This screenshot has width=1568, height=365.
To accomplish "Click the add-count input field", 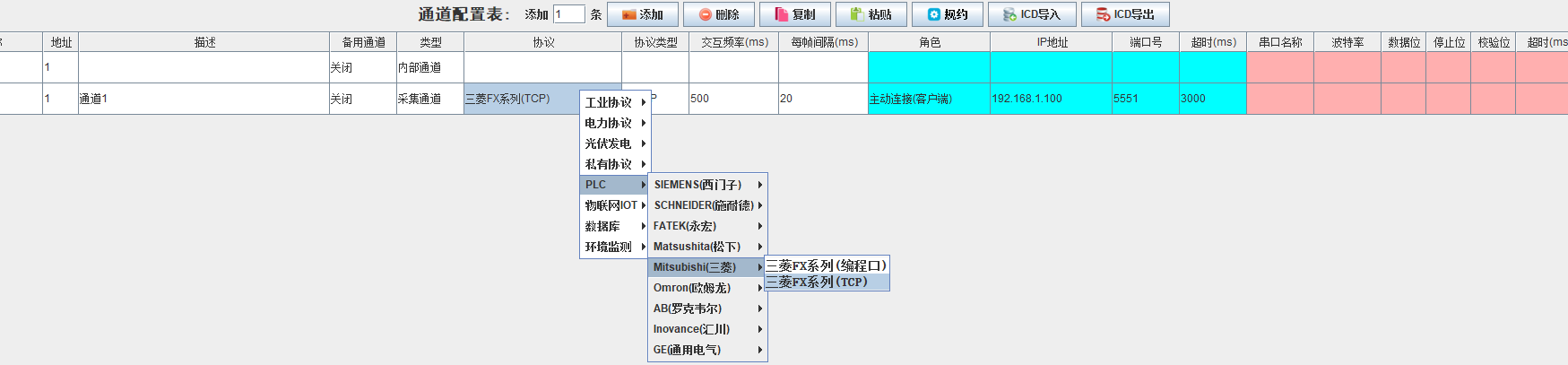I will coord(568,14).
